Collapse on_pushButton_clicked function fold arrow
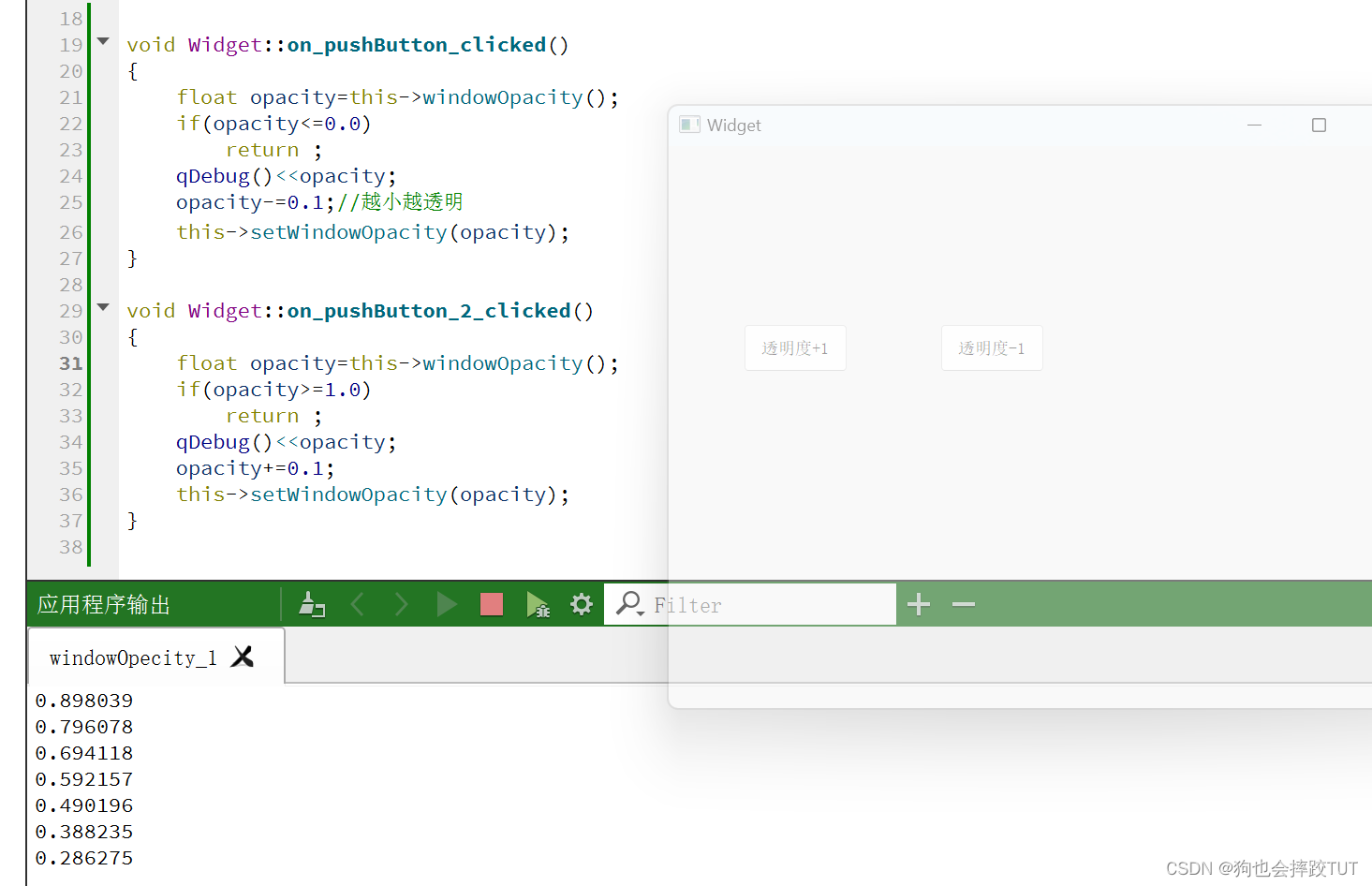The height and width of the screenshot is (886, 1372). pos(103,41)
